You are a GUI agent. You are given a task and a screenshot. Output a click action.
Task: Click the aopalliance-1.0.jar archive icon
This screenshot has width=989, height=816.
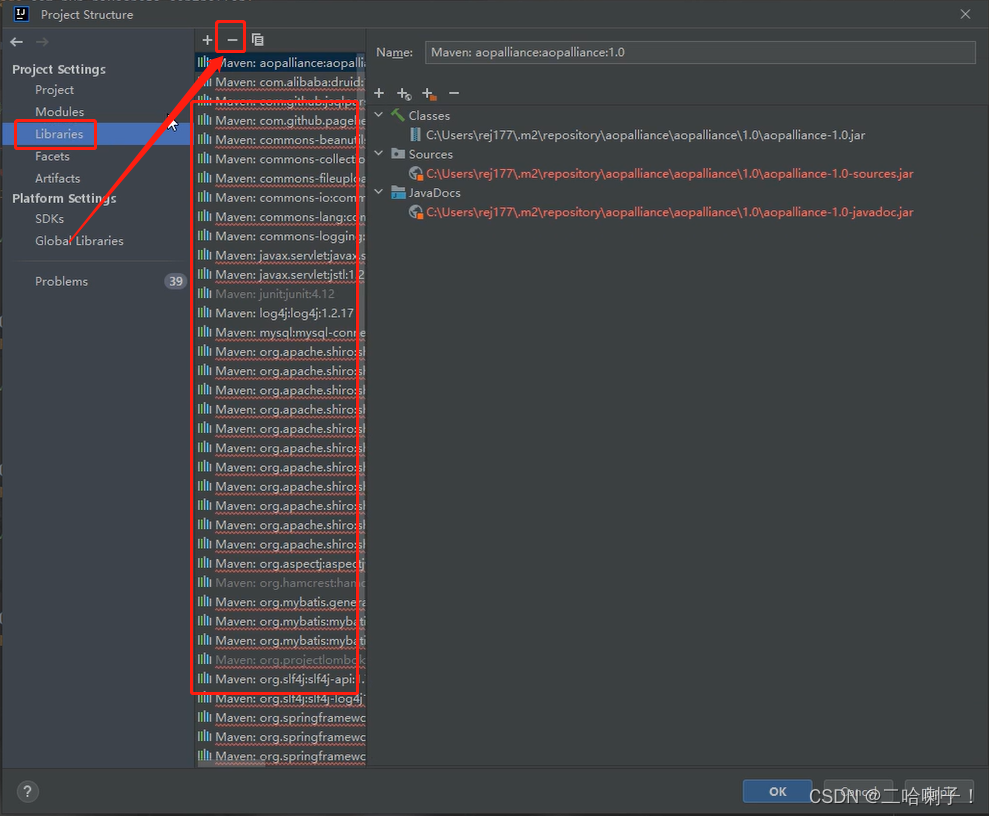415,134
